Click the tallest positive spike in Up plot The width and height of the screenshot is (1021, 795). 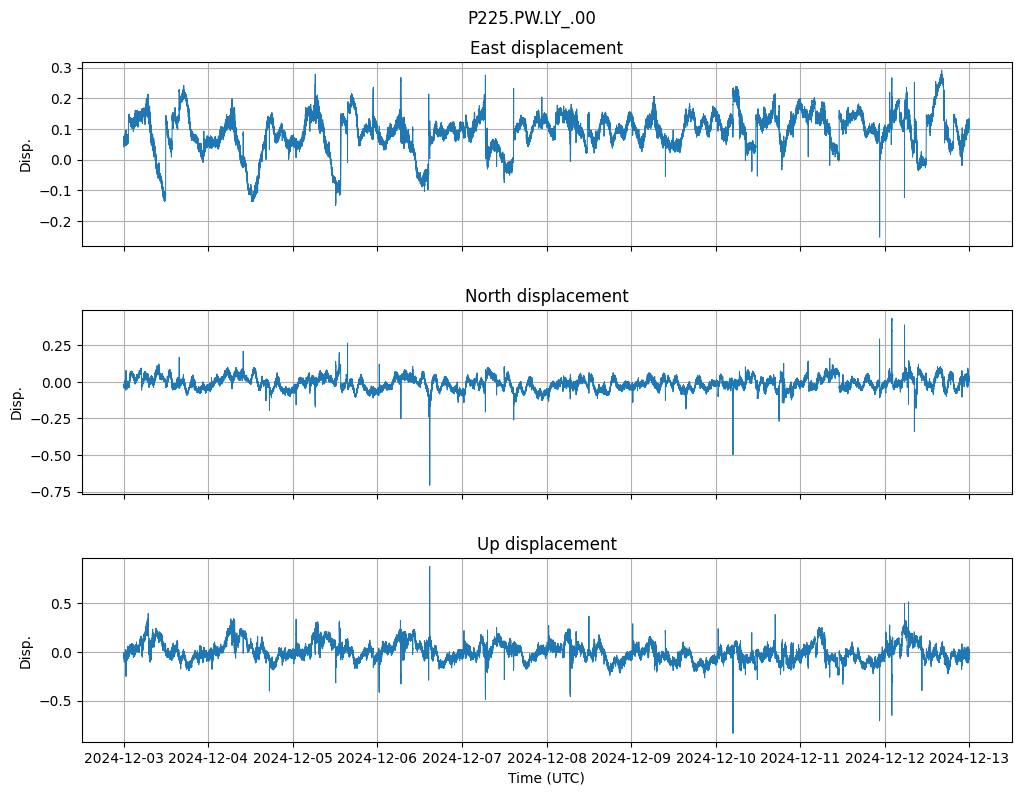(x=430, y=569)
